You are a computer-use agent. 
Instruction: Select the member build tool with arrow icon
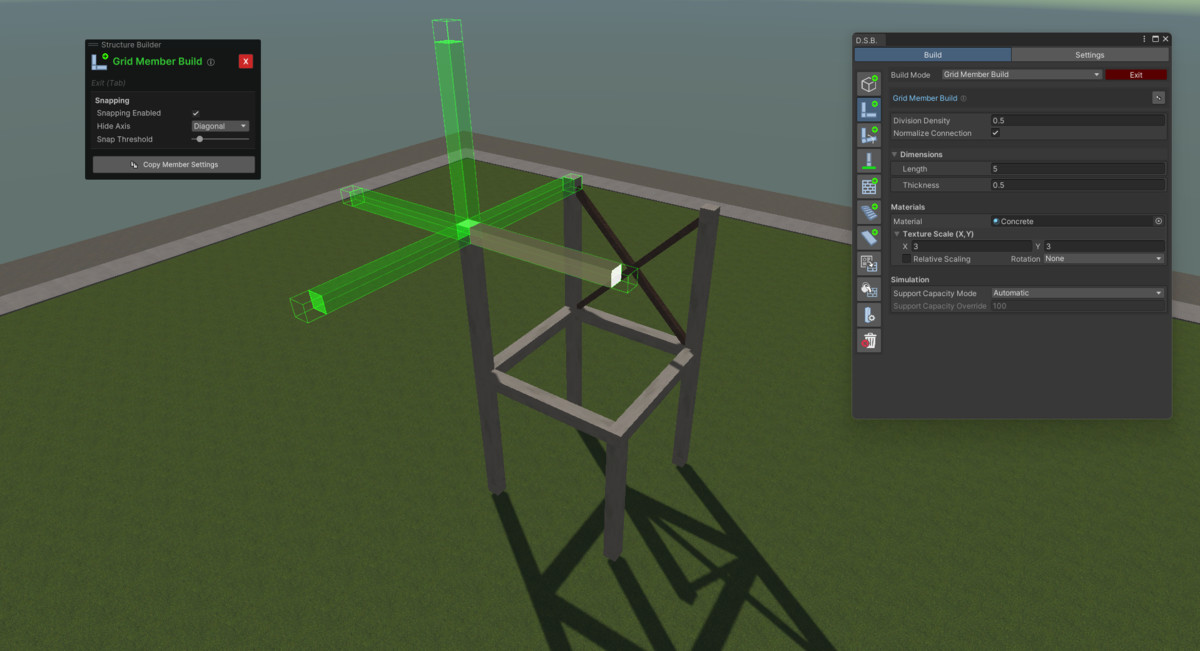pyautogui.click(x=869, y=135)
